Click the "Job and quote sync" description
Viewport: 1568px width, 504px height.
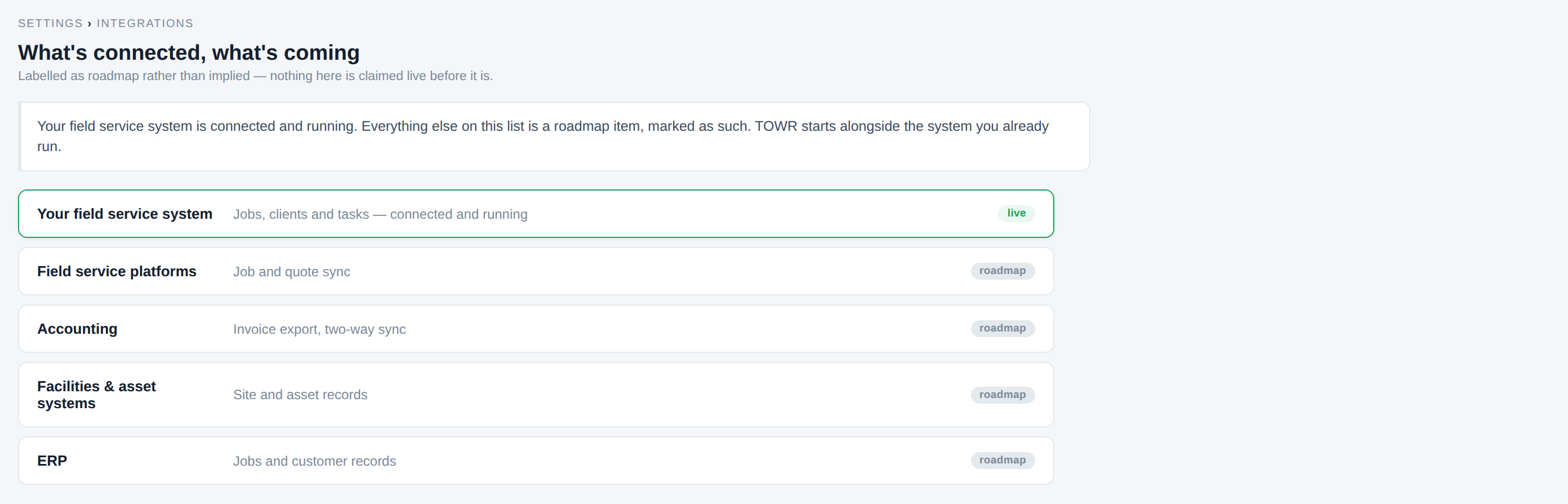(292, 272)
